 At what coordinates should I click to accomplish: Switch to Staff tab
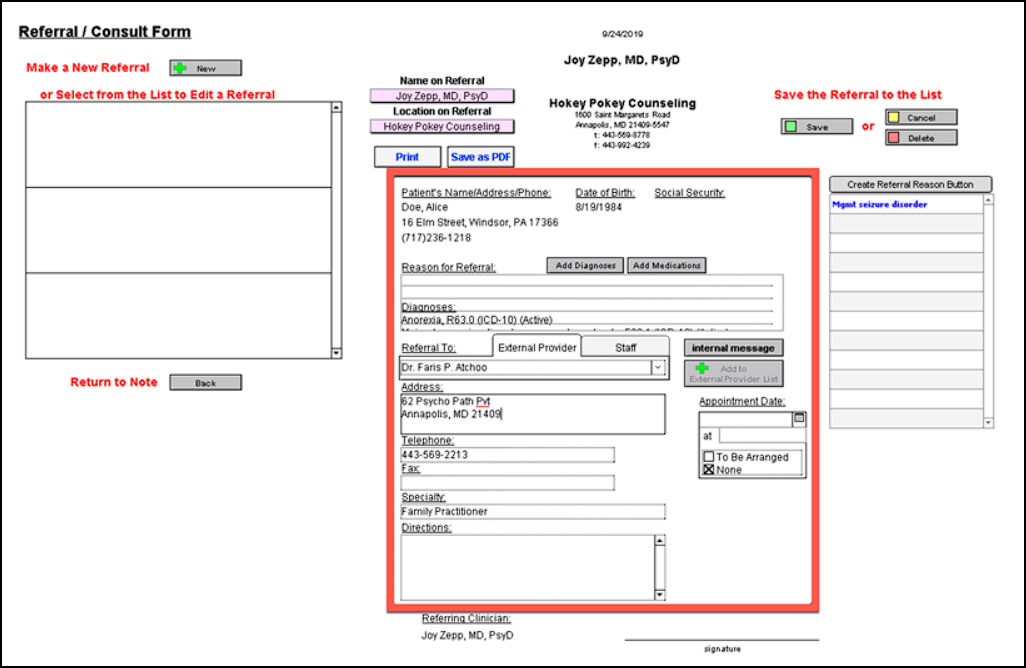coord(626,347)
